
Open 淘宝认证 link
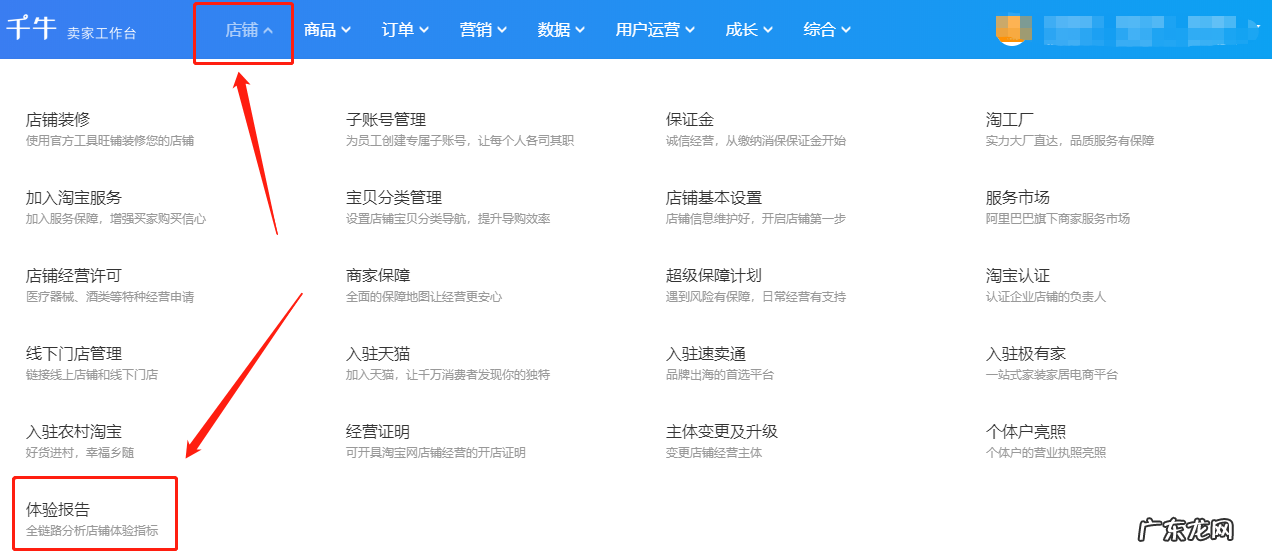click(1018, 275)
